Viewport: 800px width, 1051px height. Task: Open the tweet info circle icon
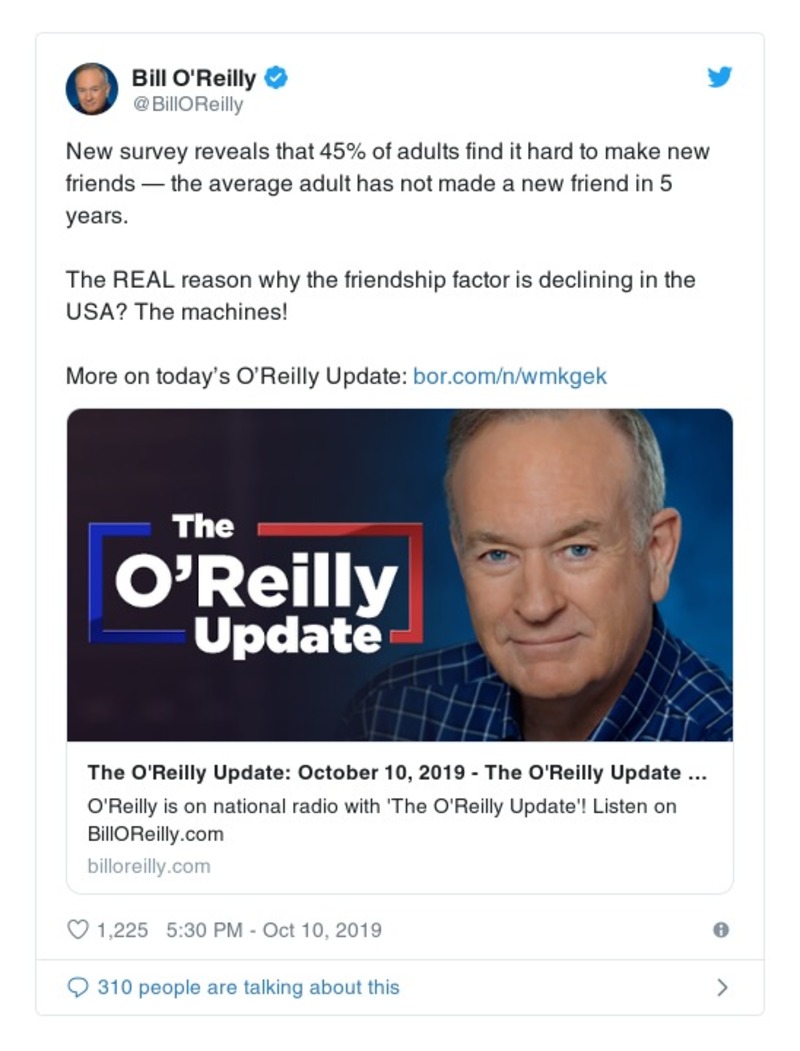pyautogui.click(x=721, y=930)
